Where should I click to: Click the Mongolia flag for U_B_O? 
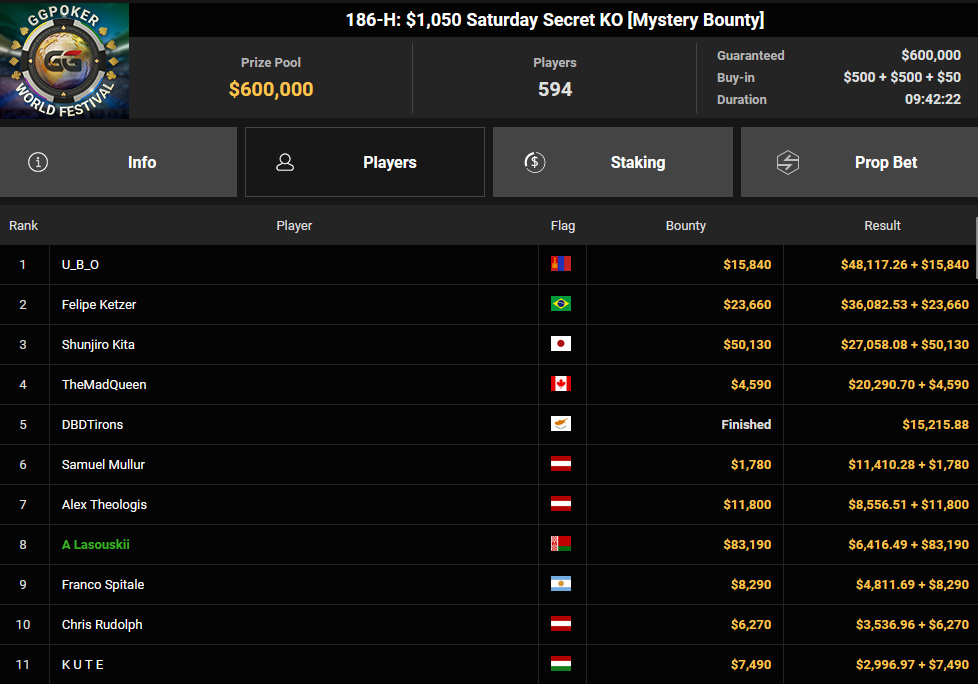pos(561,264)
